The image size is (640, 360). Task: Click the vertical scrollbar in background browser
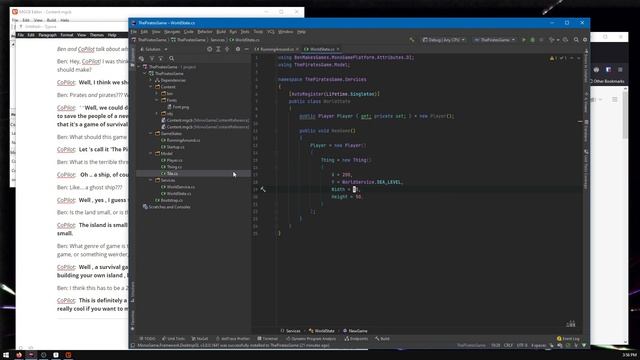point(625,116)
